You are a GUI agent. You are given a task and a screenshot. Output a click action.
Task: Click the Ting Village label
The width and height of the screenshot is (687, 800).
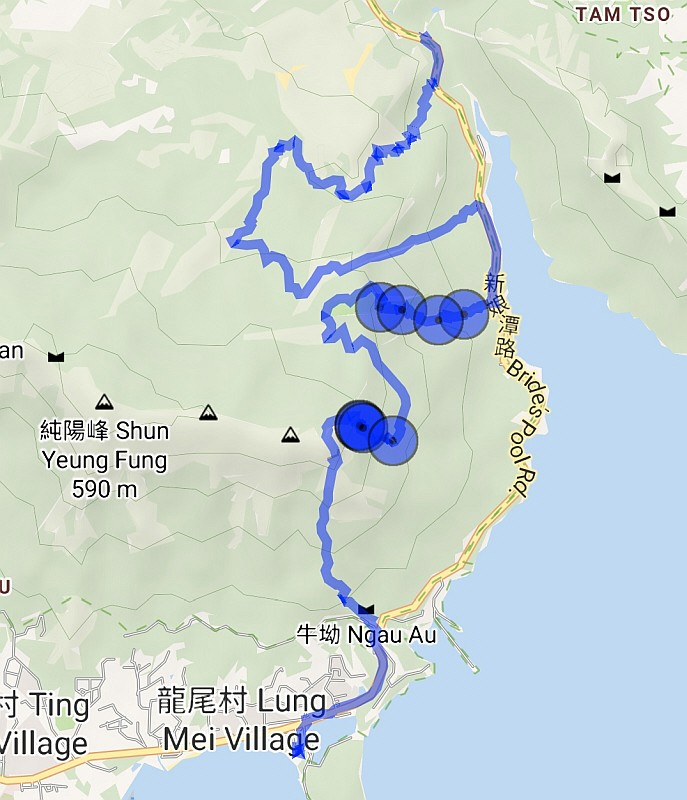[x=44, y=723]
